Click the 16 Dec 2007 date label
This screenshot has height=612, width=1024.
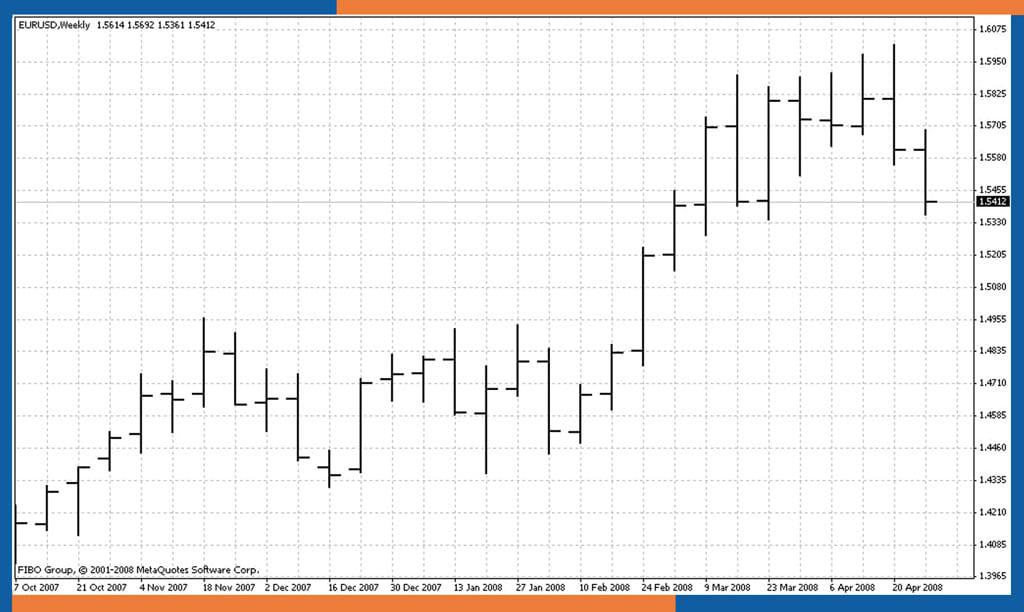pyautogui.click(x=353, y=587)
